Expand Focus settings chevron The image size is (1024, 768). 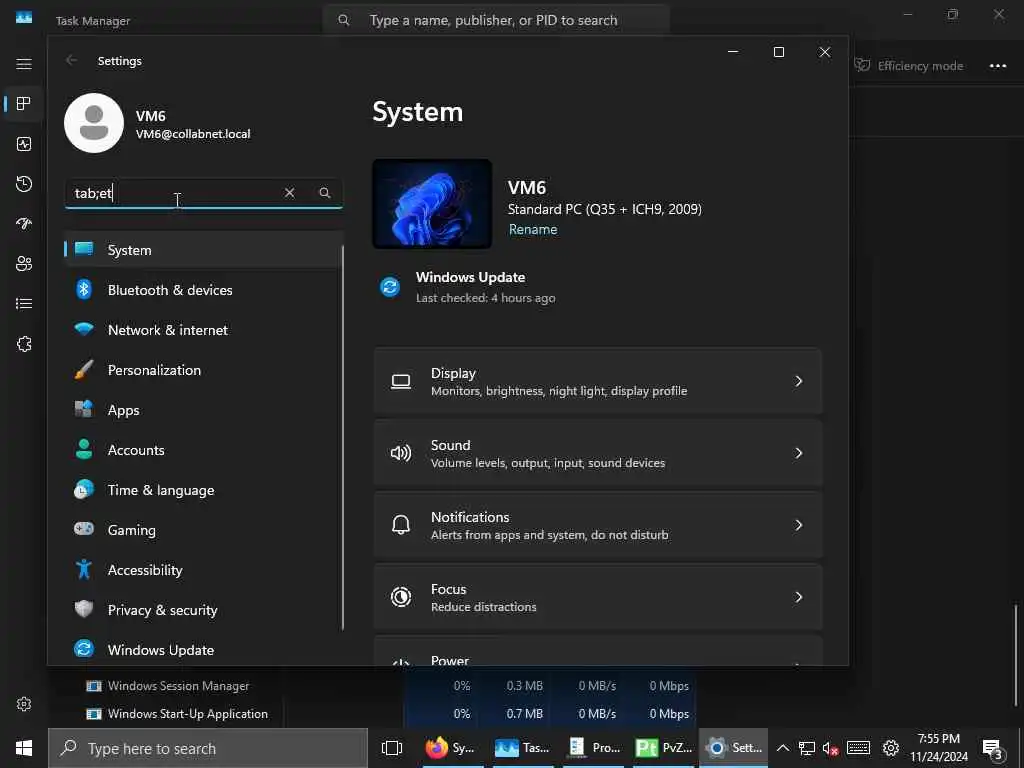click(798, 596)
